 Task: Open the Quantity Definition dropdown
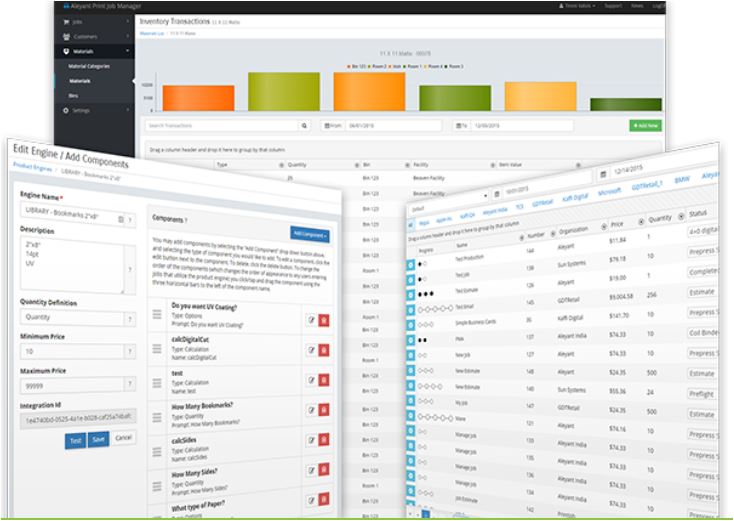[73, 317]
